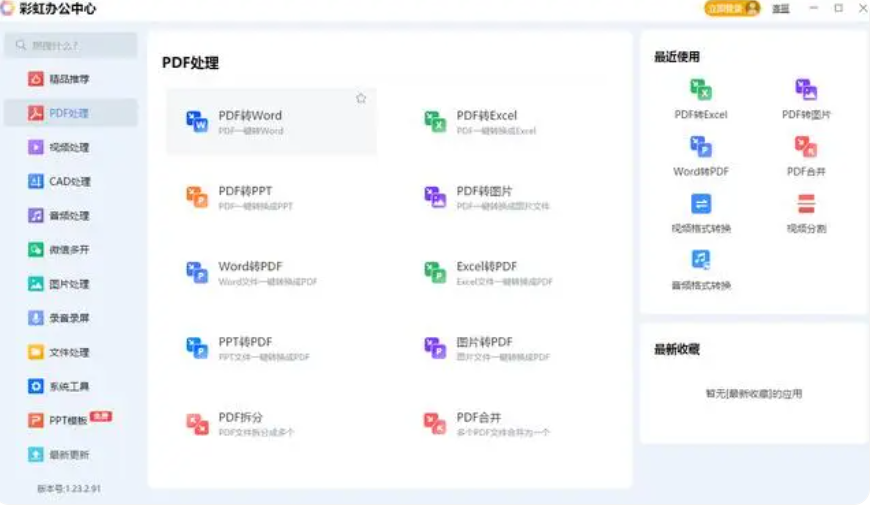
Task: Open the PPT模板 sidebar category
Action: click(x=71, y=420)
